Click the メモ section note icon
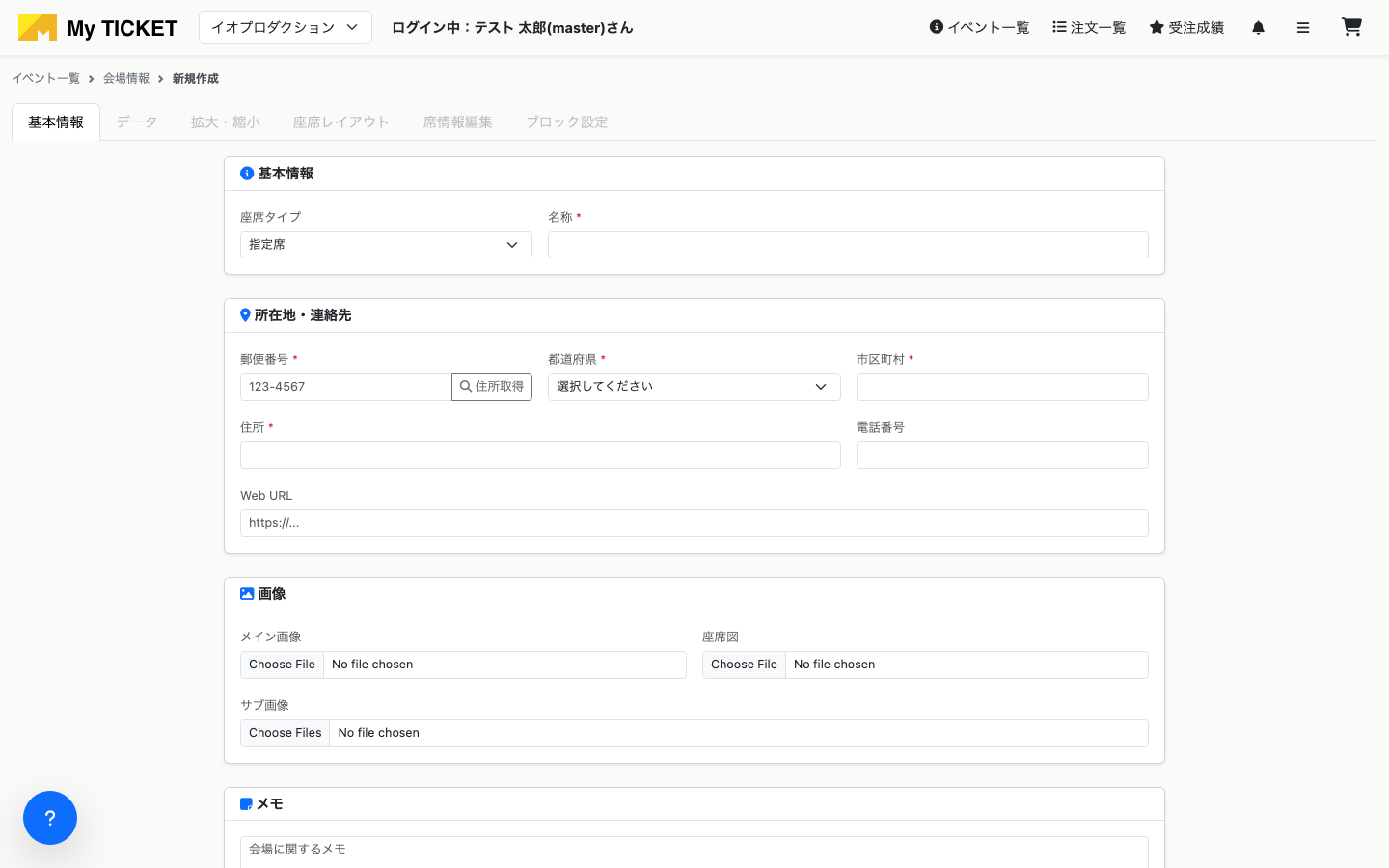1389x868 pixels. click(246, 804)
